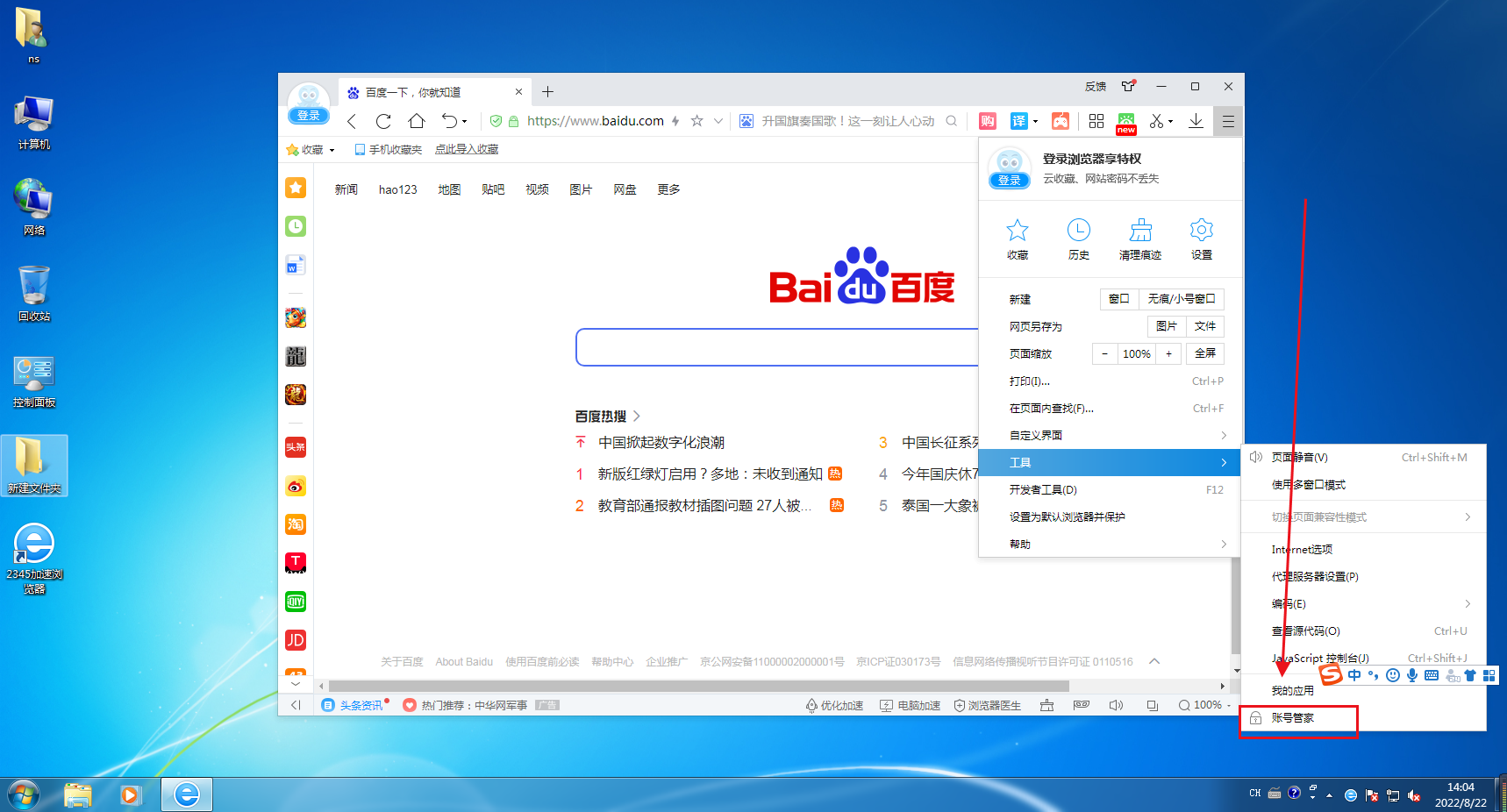Expand sidebar with the down chevron

tap(296, 683)
